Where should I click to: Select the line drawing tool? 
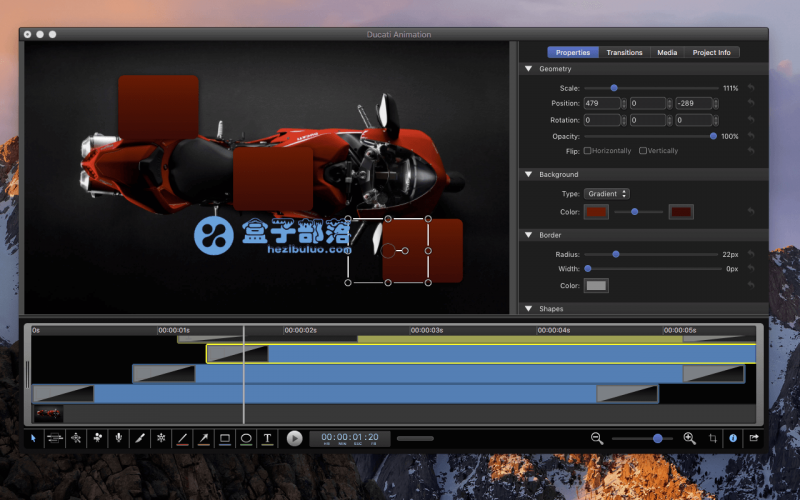[x=182, y=438]
